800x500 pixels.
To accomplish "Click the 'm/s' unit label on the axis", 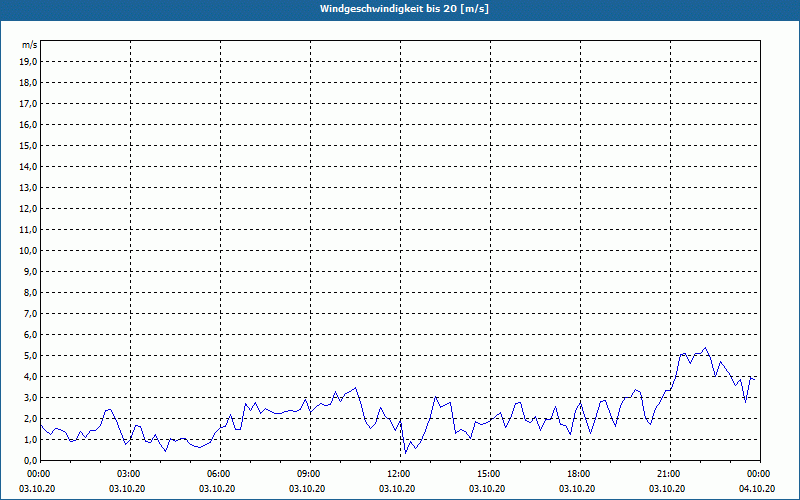I will (x=30, y=45).
